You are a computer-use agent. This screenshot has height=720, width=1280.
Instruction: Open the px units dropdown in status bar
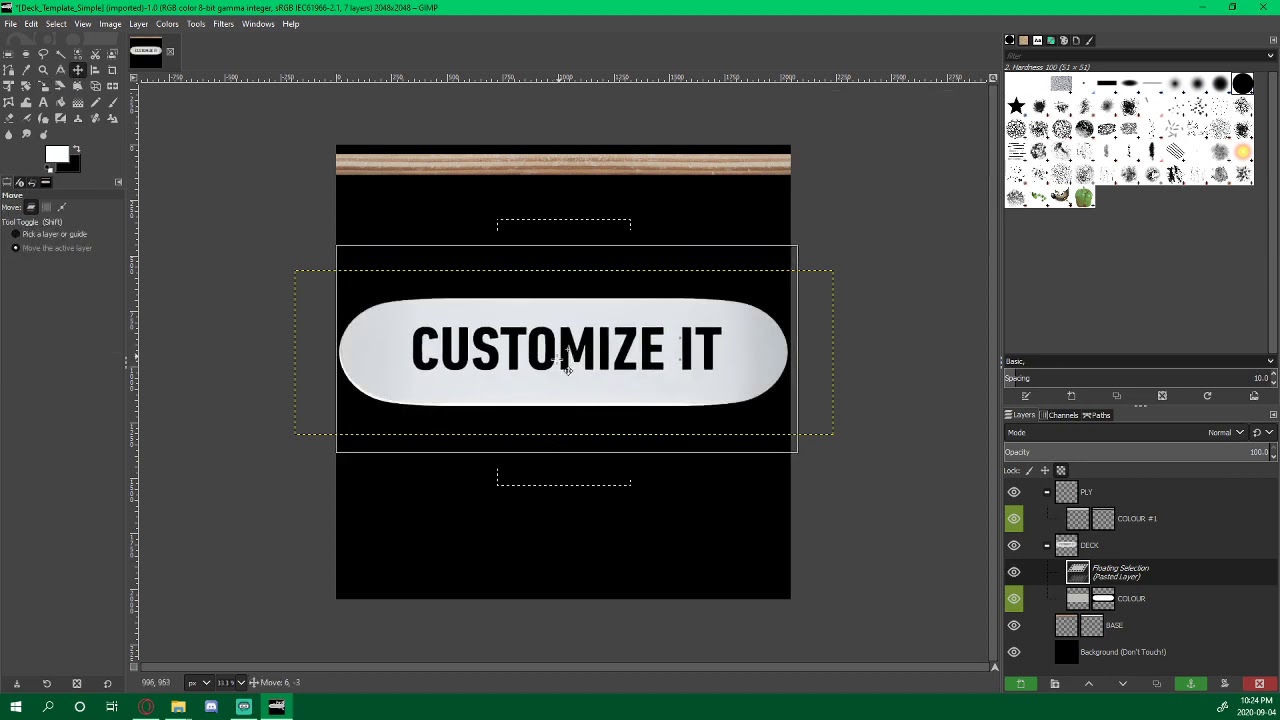(199, 682)
